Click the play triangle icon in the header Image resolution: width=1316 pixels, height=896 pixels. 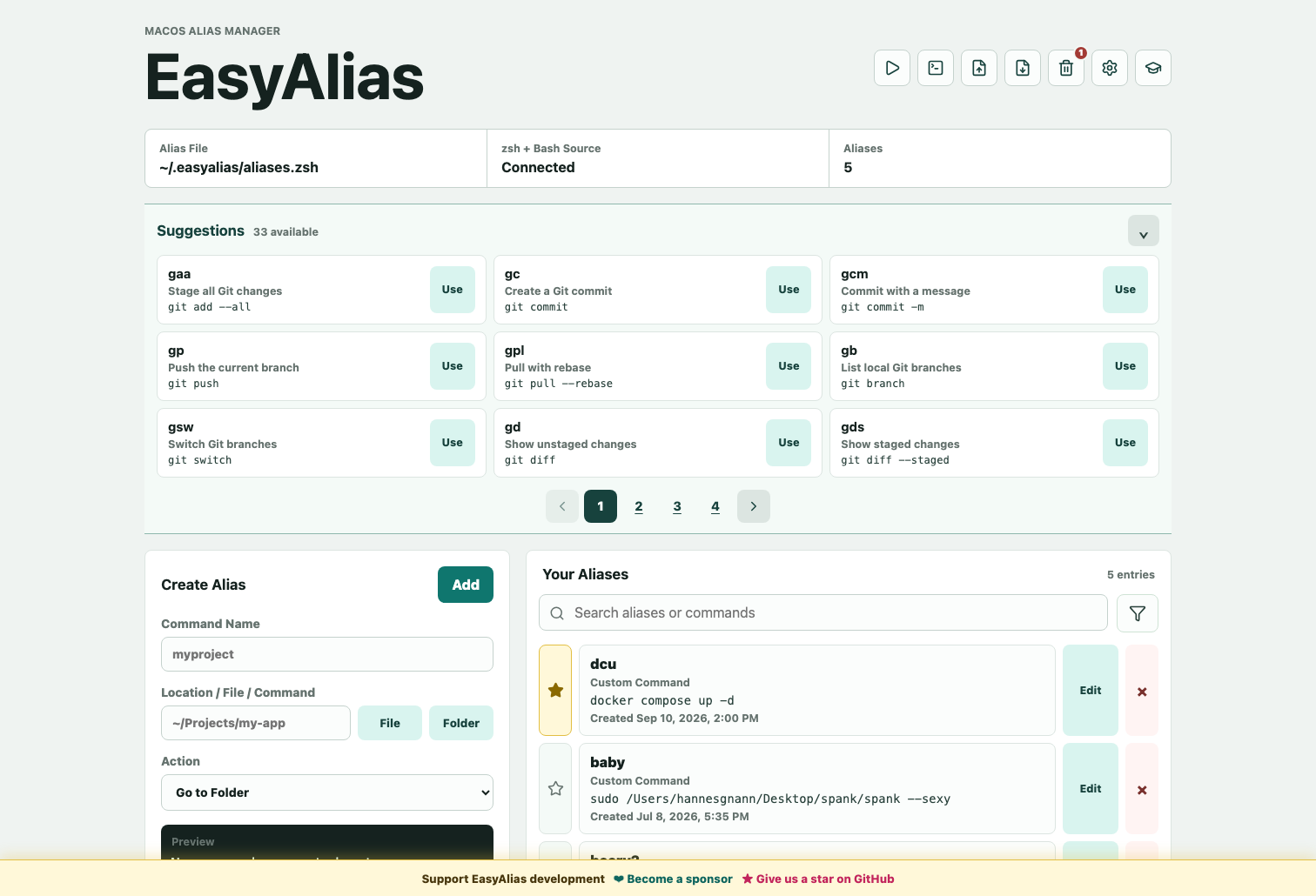click(x=892, y=68)
